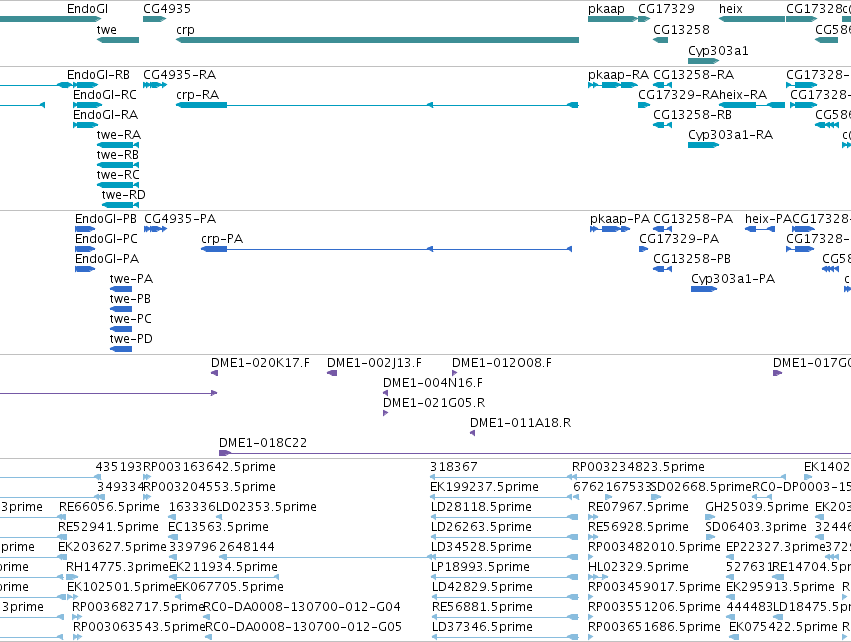Select DME1-004N16.F marker
This screenshot has width=851, height=642.
(x=385, y=393)
